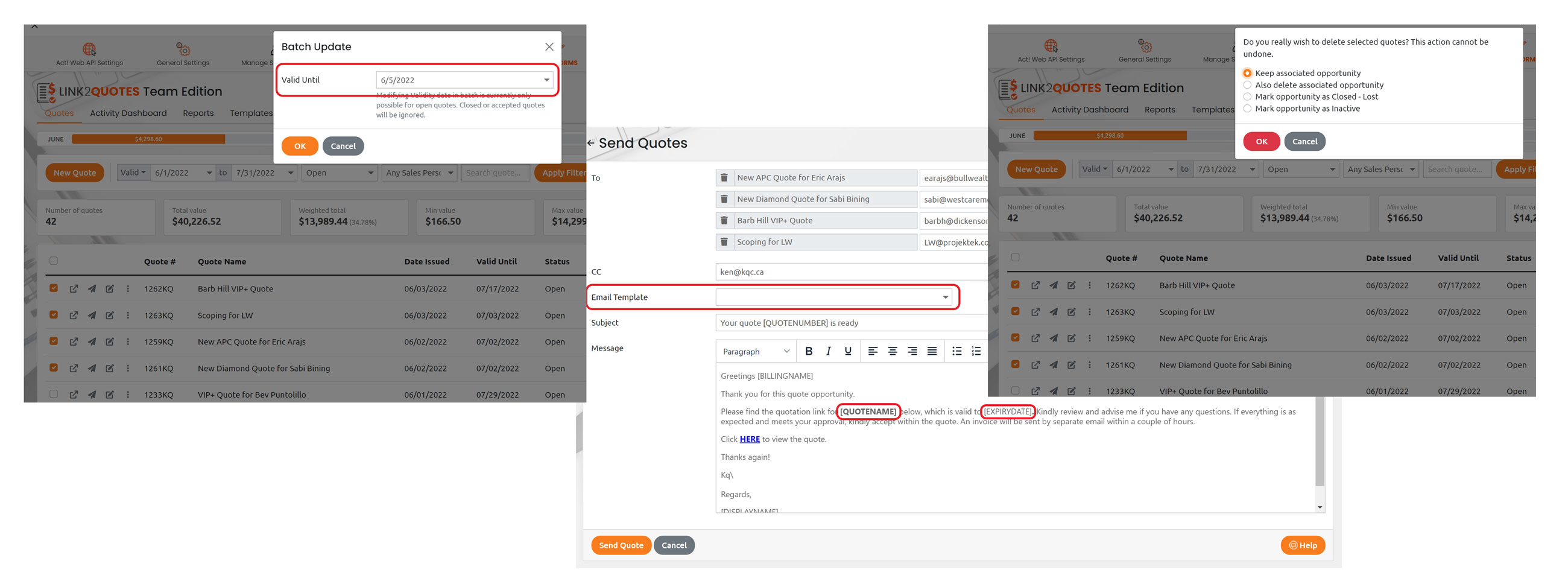Apply underline formatting in message editor
The height and width of the screenshot is (581, 1568).
click(847, 351)
